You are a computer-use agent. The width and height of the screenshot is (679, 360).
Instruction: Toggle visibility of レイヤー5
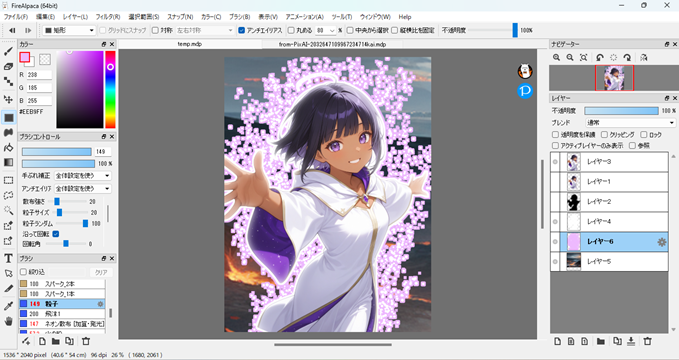tap(555, 262)
